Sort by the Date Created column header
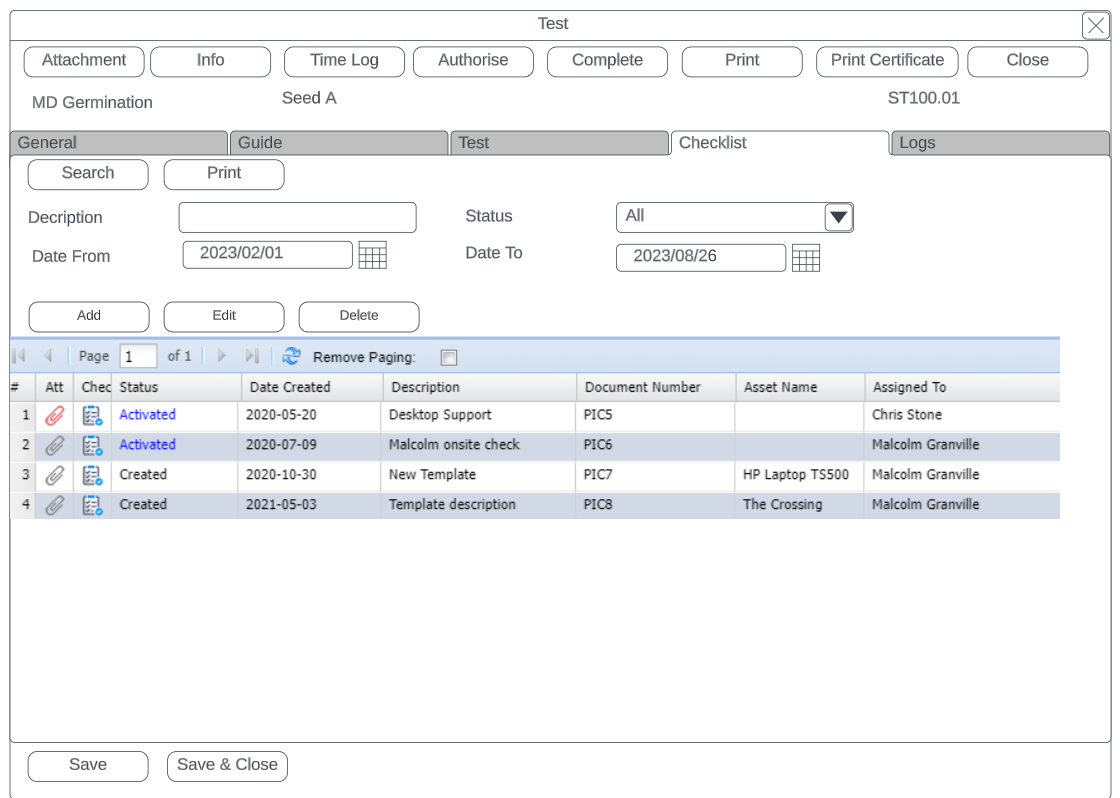The width and height of the screenshot is (1120, 798). coord(311,387)
